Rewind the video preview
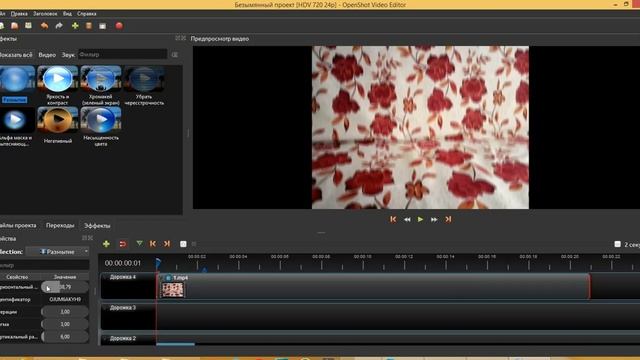Screen dimensions: 640x360 (407, 219)
